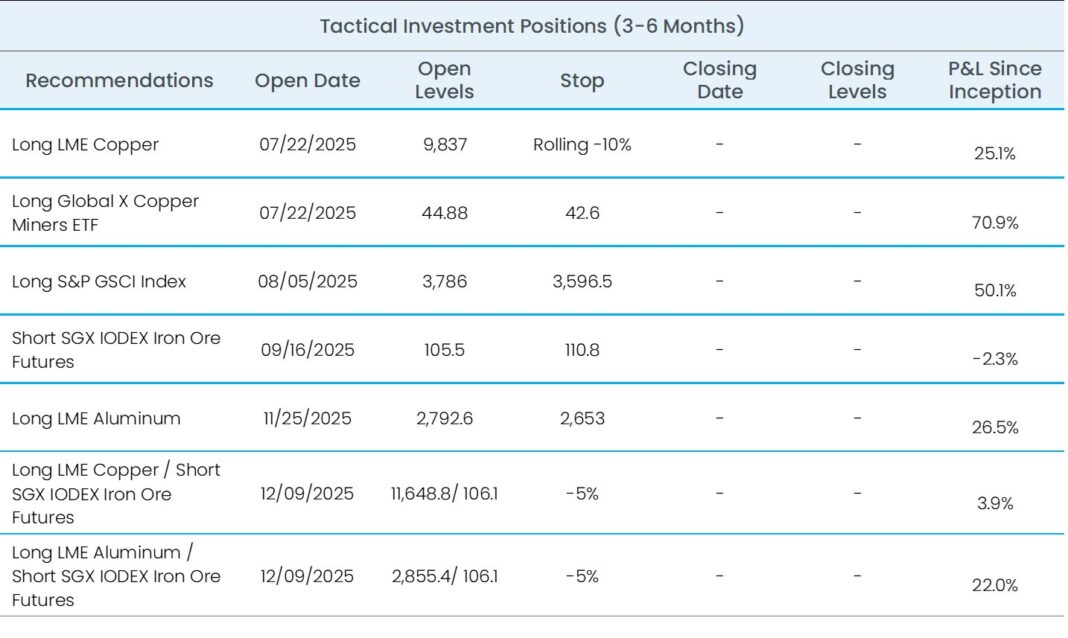The image size is (1068, 638).
Task: Click the Long LME Copper row label
Action: click(x=85, y=144)
